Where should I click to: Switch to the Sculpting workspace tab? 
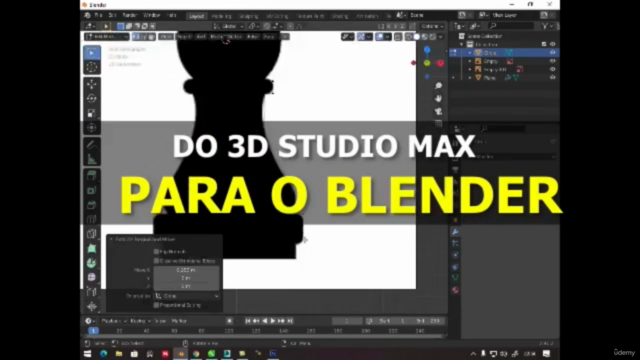coord(249,16)
